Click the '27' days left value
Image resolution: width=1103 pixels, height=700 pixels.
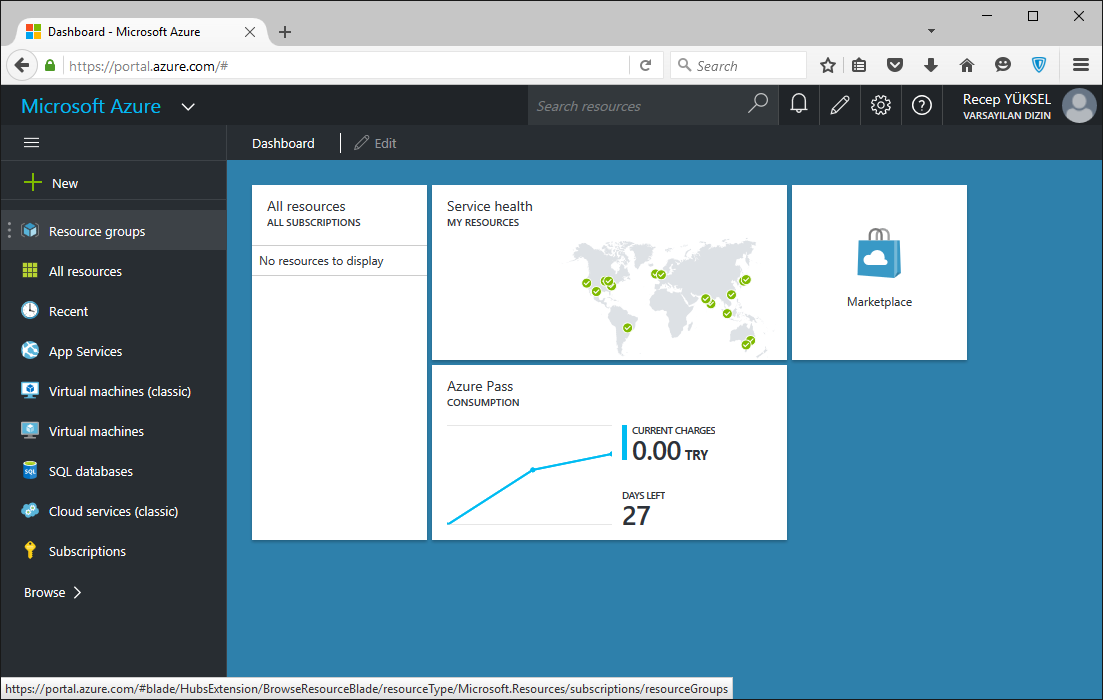[x=636, y=516]
